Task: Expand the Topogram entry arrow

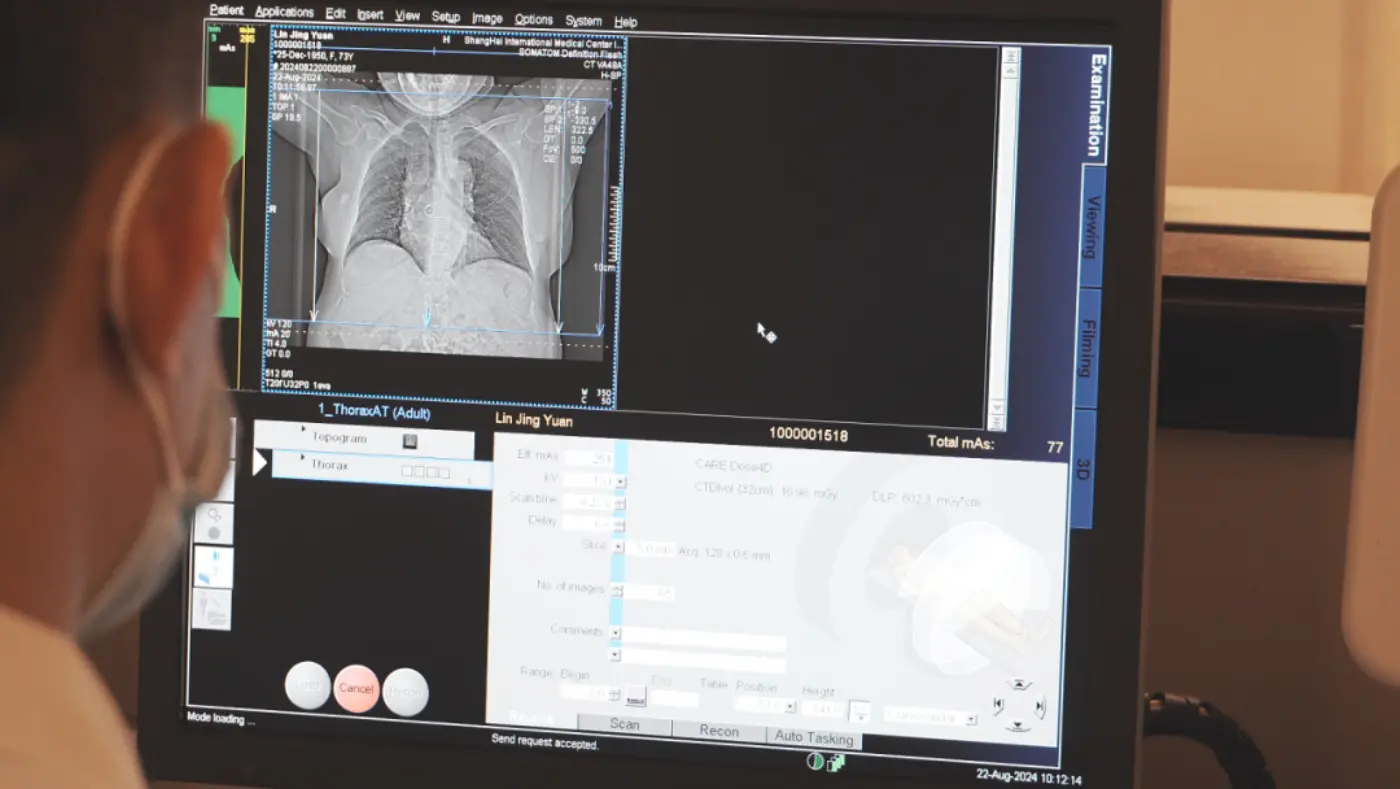Action: [x=303, y=428]
